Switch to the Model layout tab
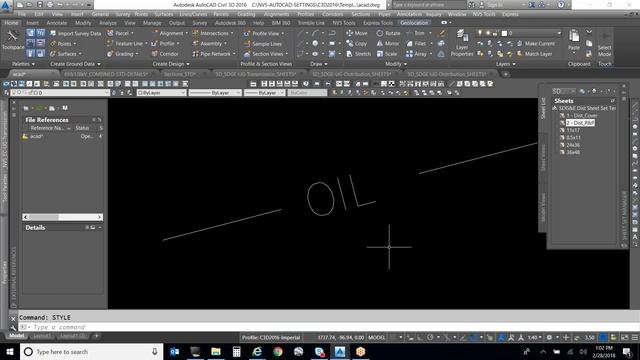The width and height of the screenshot is (640, 360). tap(17, 336)
